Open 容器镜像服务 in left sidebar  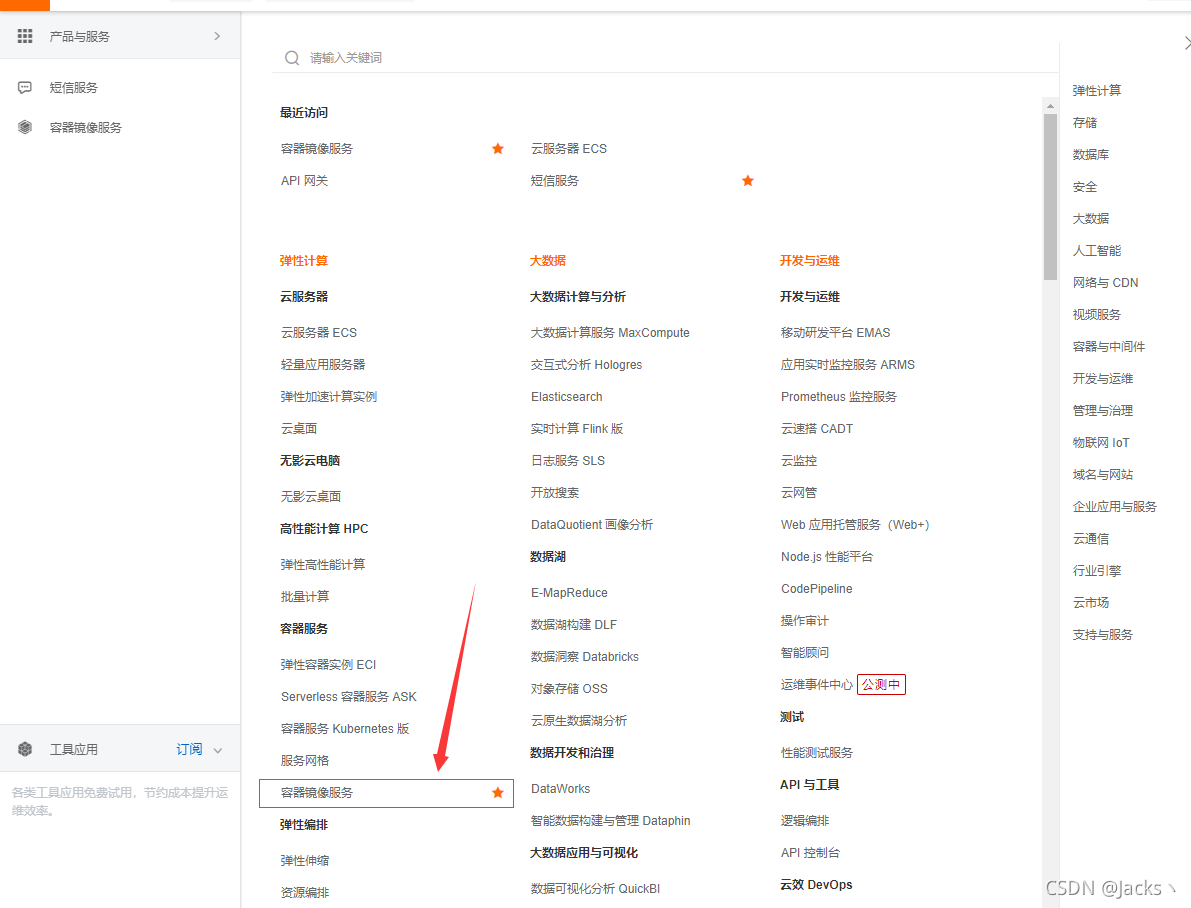click(86, 127)
